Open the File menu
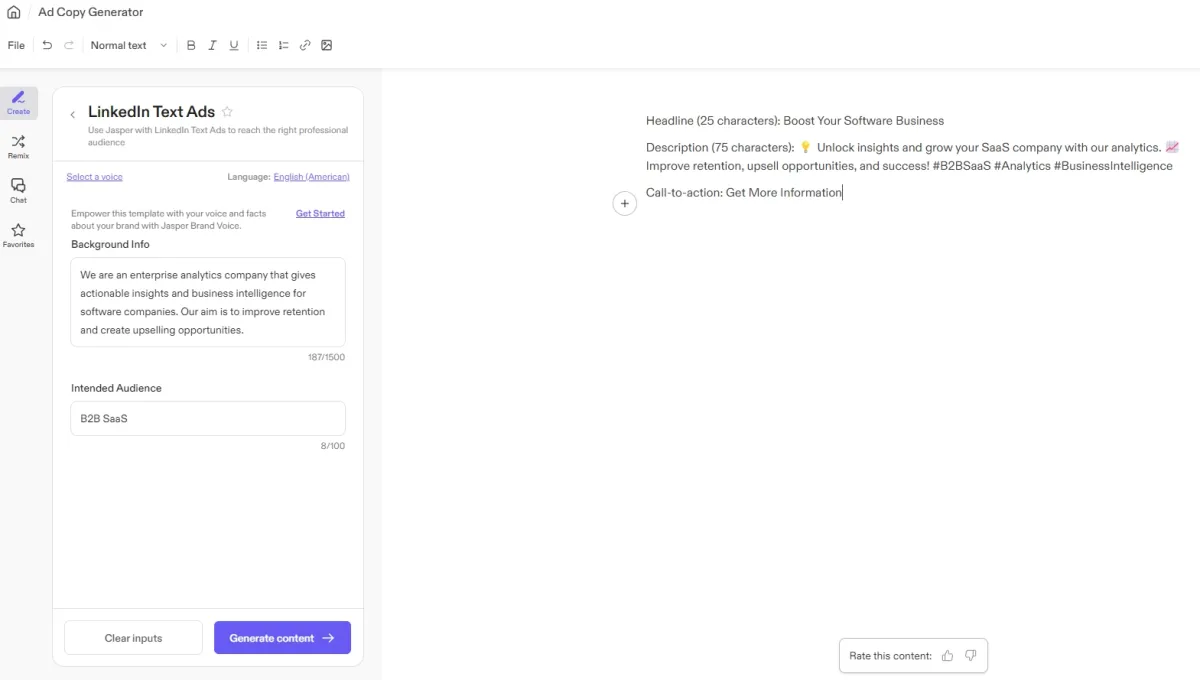Viewport: 1200px width, 680px height. coord(16,45)
